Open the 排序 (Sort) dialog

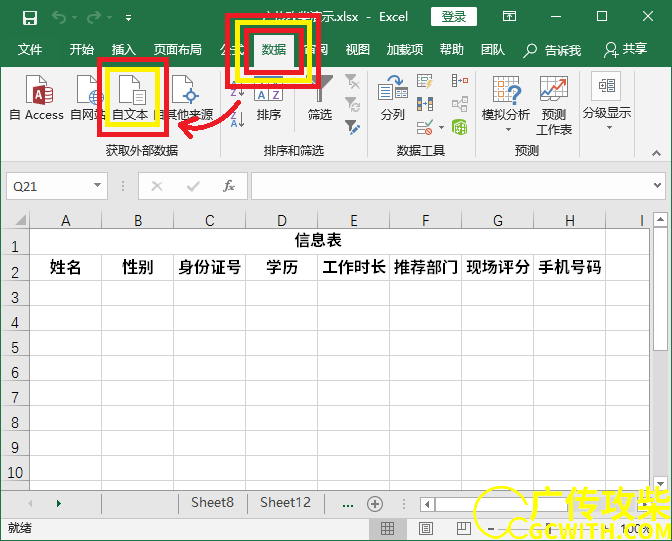[x=268, y=101]
